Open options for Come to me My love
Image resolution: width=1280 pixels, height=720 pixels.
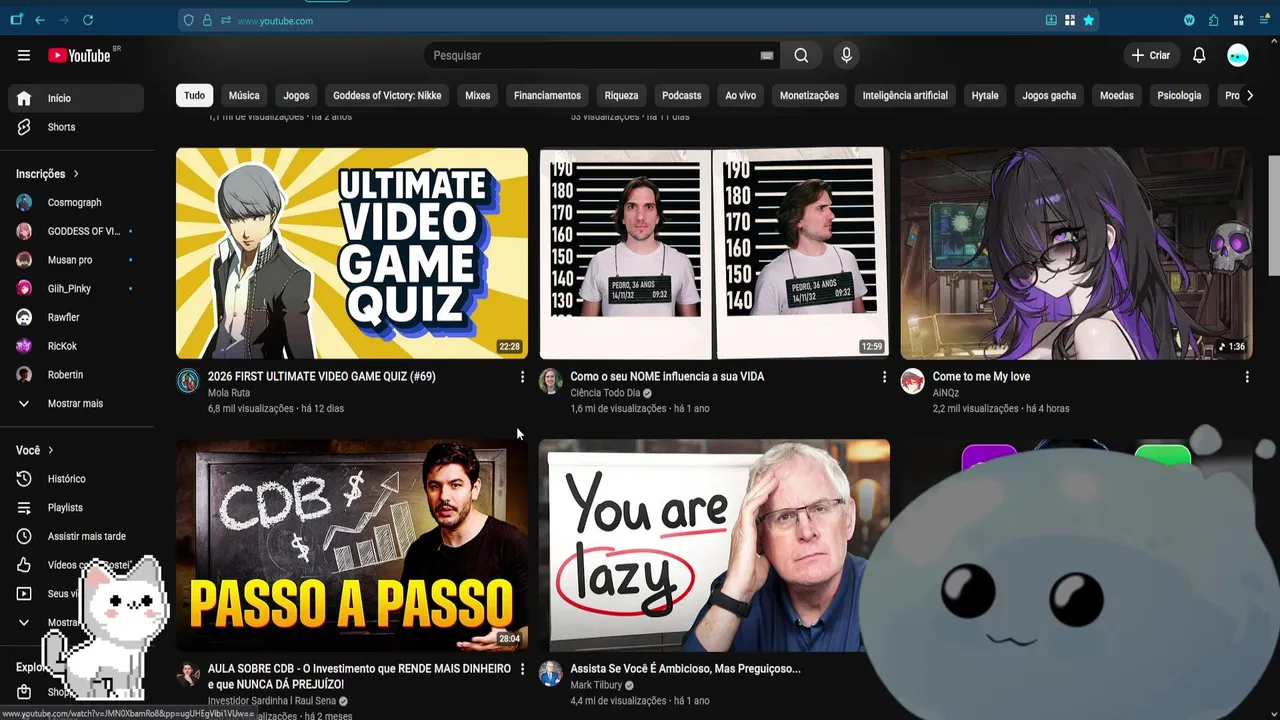pyautogui.click(x=1247, y=377)
